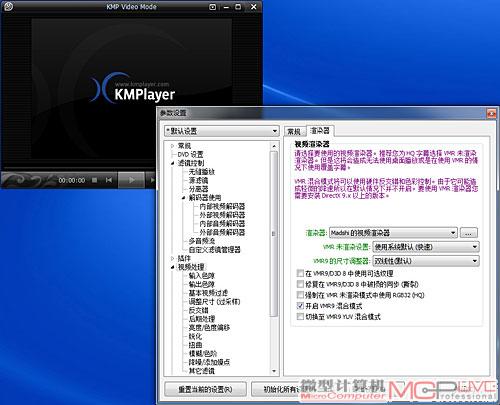500x405 pixels.
Task: Select 内部视频解码器 in the tree
Action: pyautogui.click(x=222, y=206)
